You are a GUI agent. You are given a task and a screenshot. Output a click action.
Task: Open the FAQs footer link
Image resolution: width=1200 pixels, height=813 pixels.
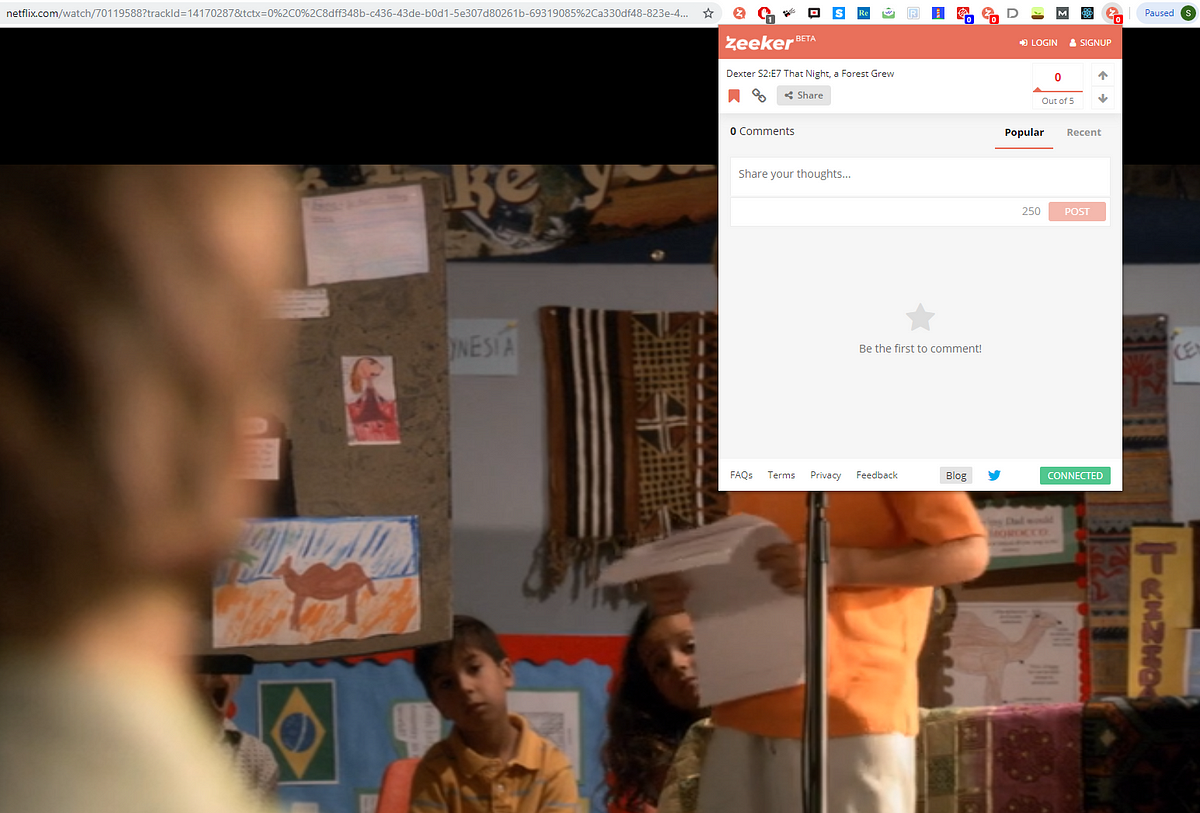(741, 475)
